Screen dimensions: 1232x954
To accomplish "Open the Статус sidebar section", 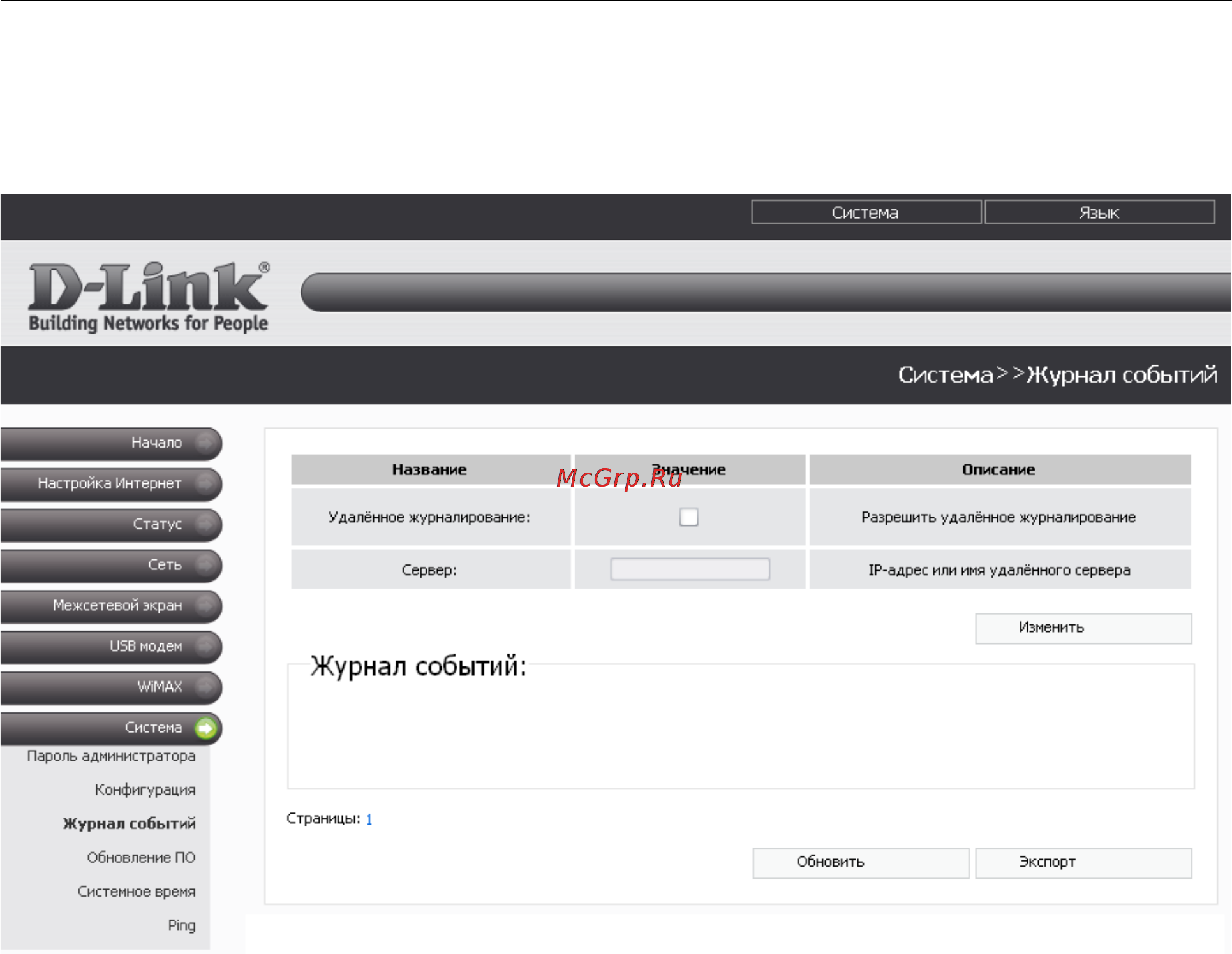I will [x=111, y=524].
